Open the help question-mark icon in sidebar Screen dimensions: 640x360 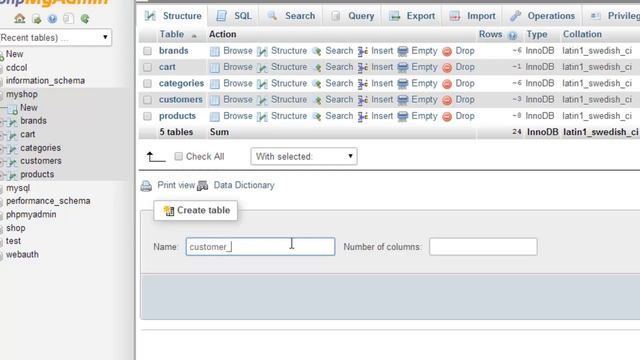[x=52, y=19]
